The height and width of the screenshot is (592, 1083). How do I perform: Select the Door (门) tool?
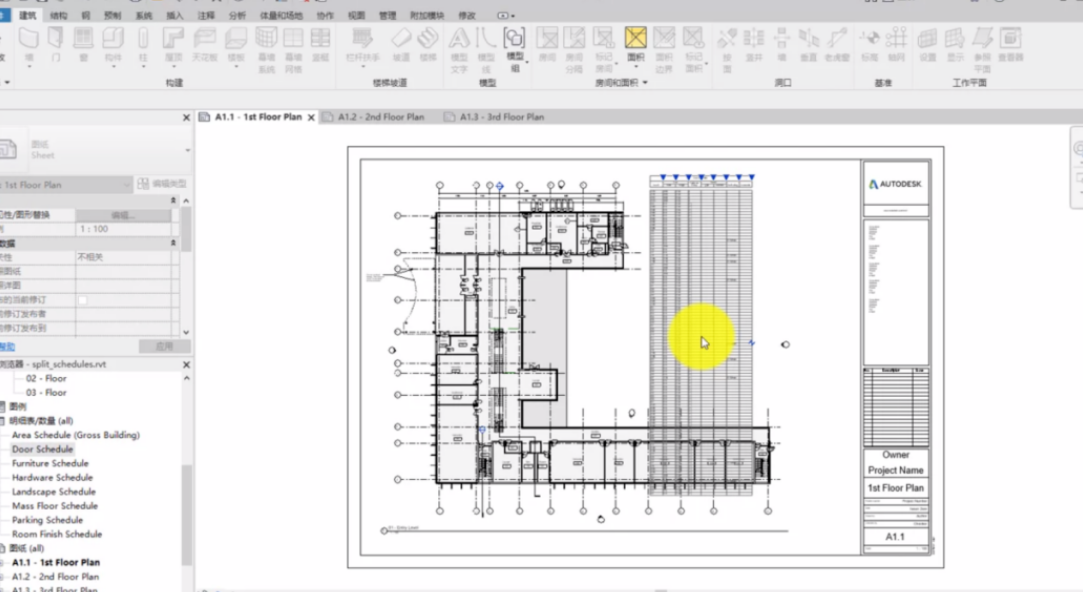point(55,45)
